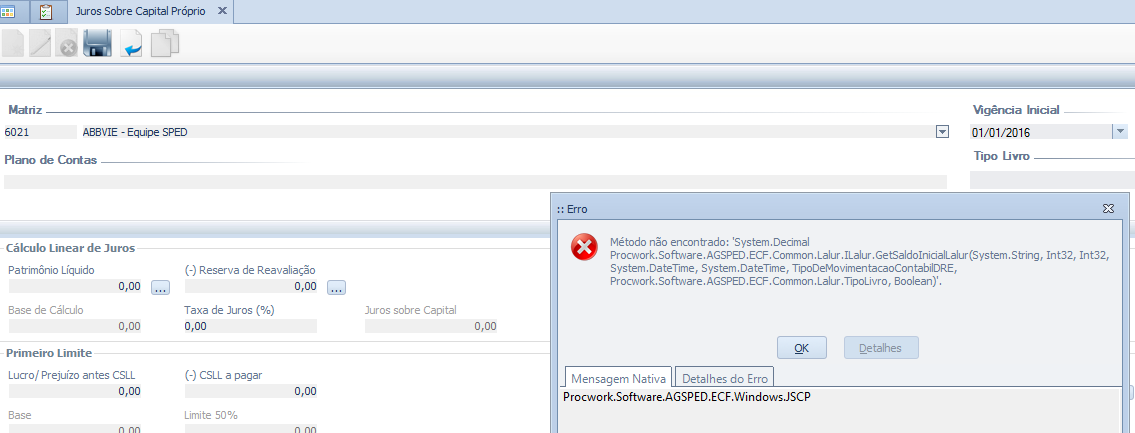Click the Método não encontrado error text
Image resolution: width=1135 pixels, height=433 pixels.
860,262
